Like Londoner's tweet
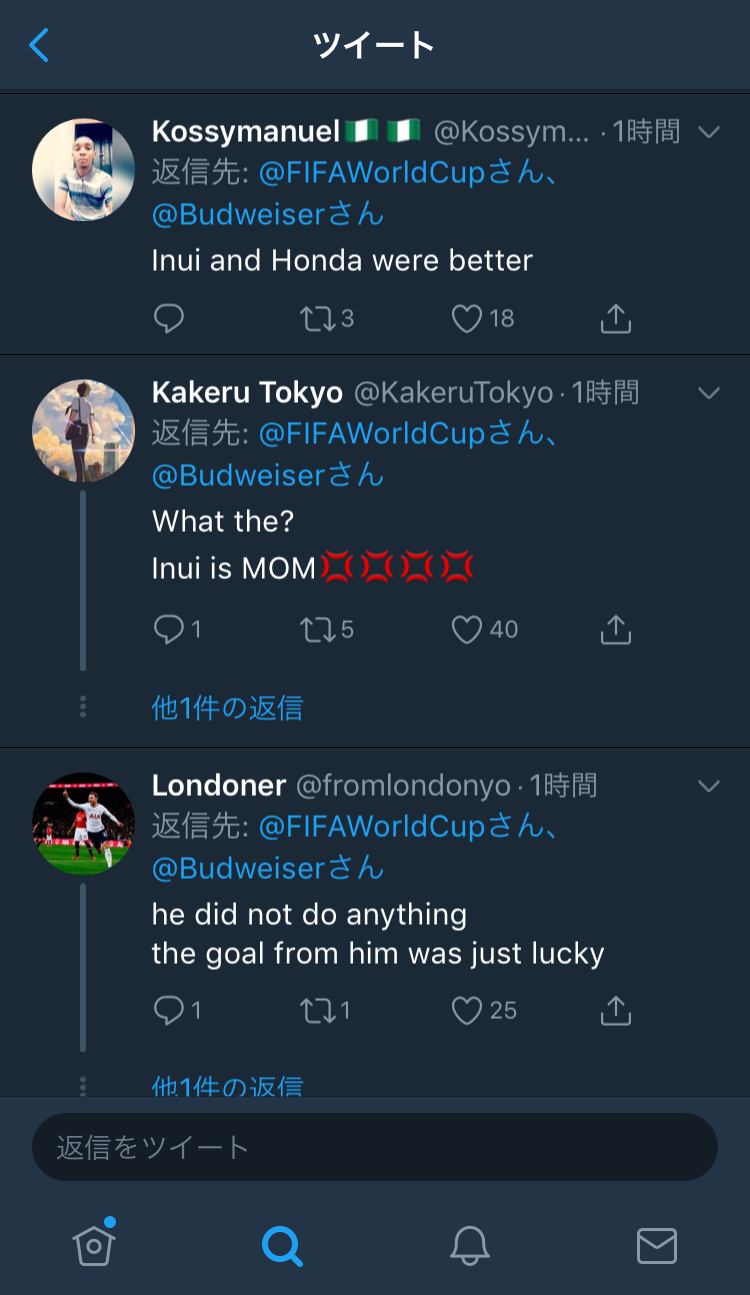The height and width of the screenshot is (1295, 750). 467,1010
